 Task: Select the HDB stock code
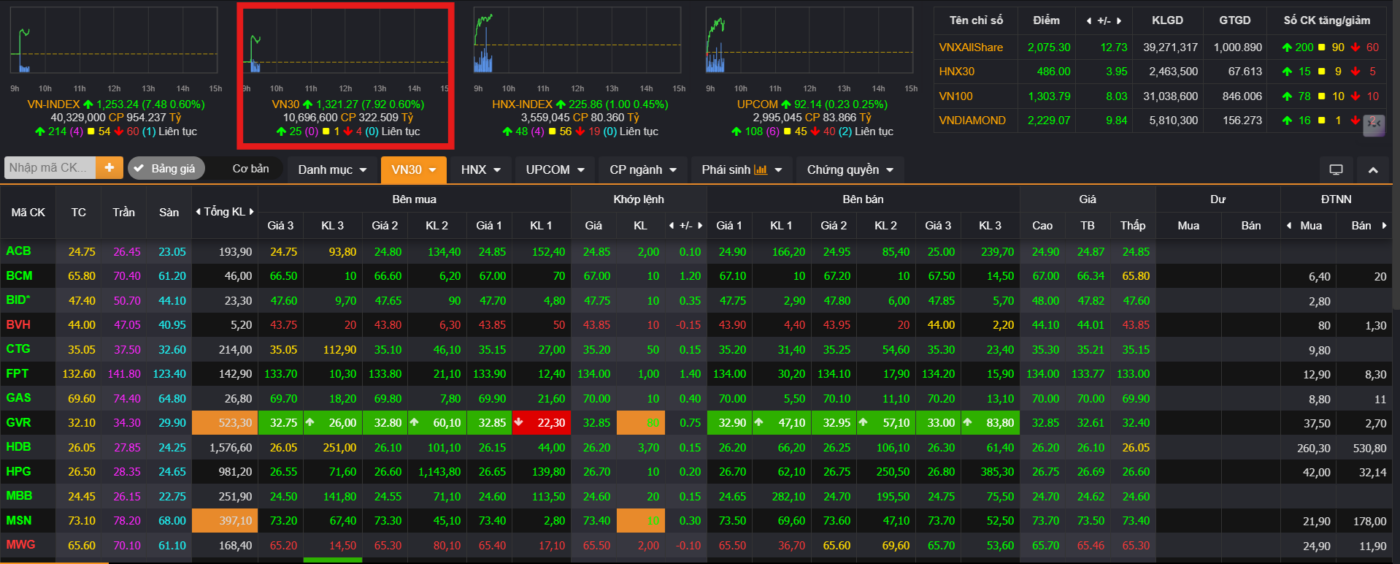click(x=19, y=447)
